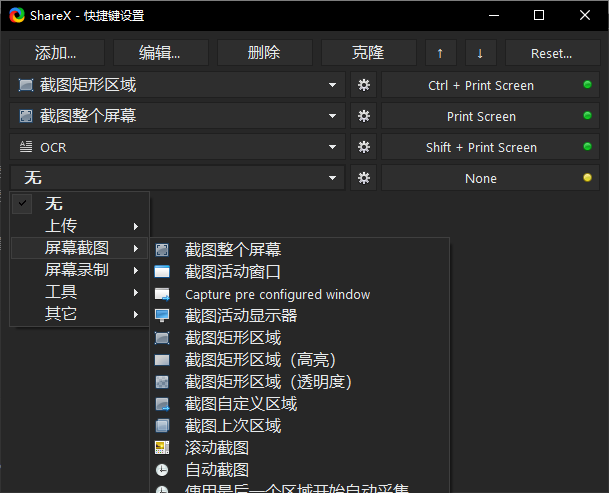609x493 pixels.
Task: Choose plain 截图矩形区域 entry in submenu
Action: pos(299,338)
